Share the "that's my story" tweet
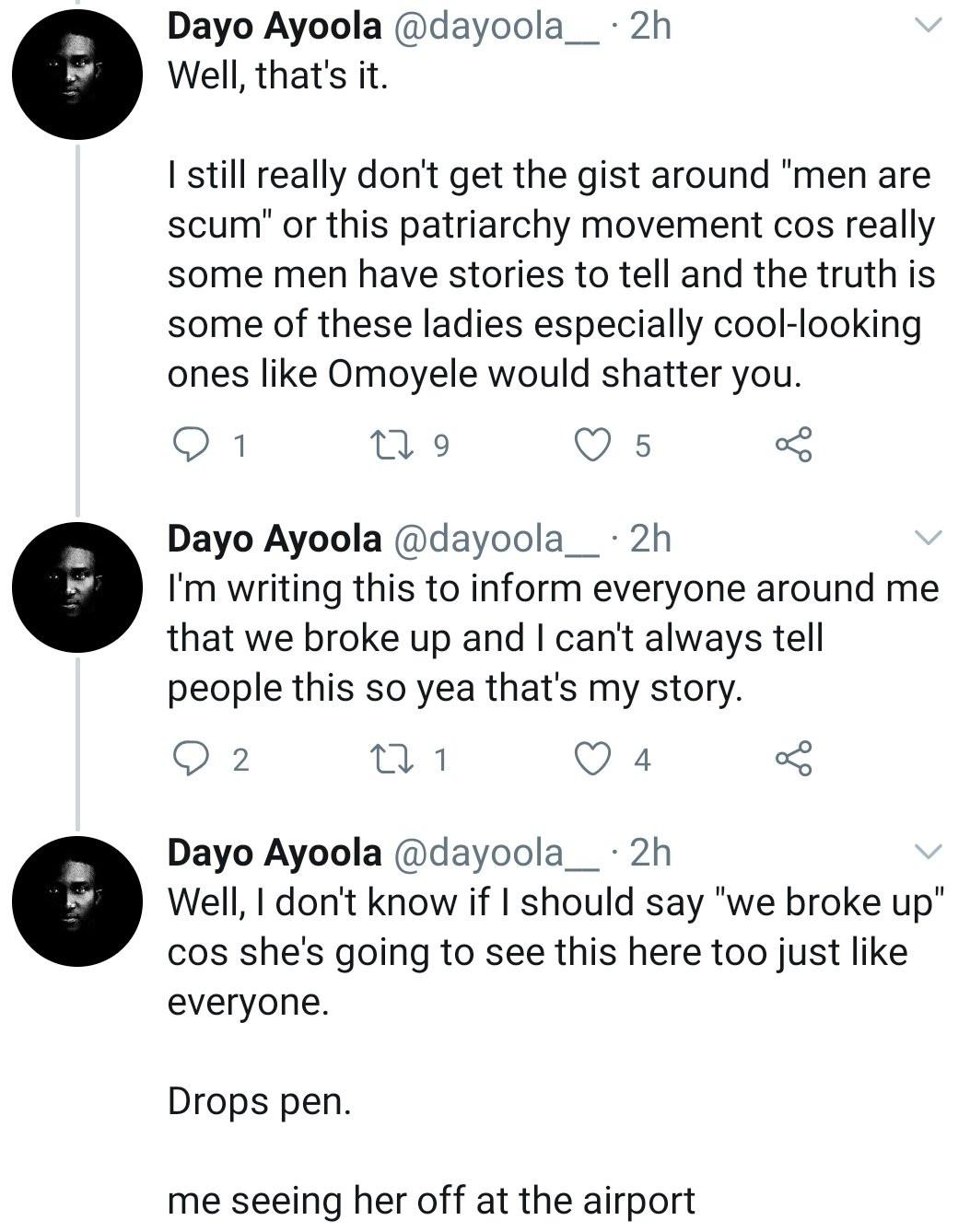Screen dimensions: 970x1232 (x=794, y=759)
